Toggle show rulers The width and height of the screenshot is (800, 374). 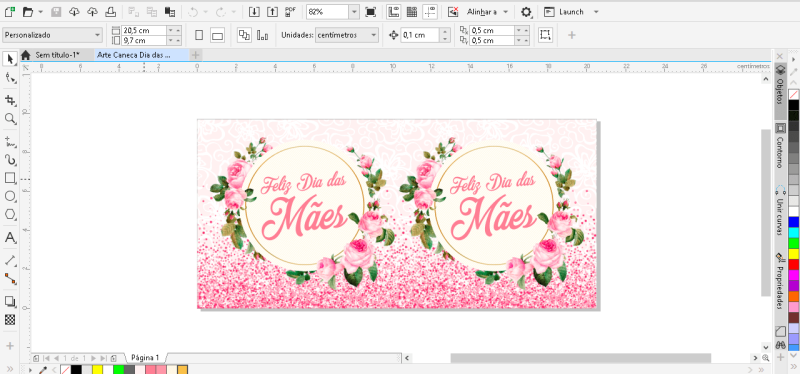pos(393,11)
